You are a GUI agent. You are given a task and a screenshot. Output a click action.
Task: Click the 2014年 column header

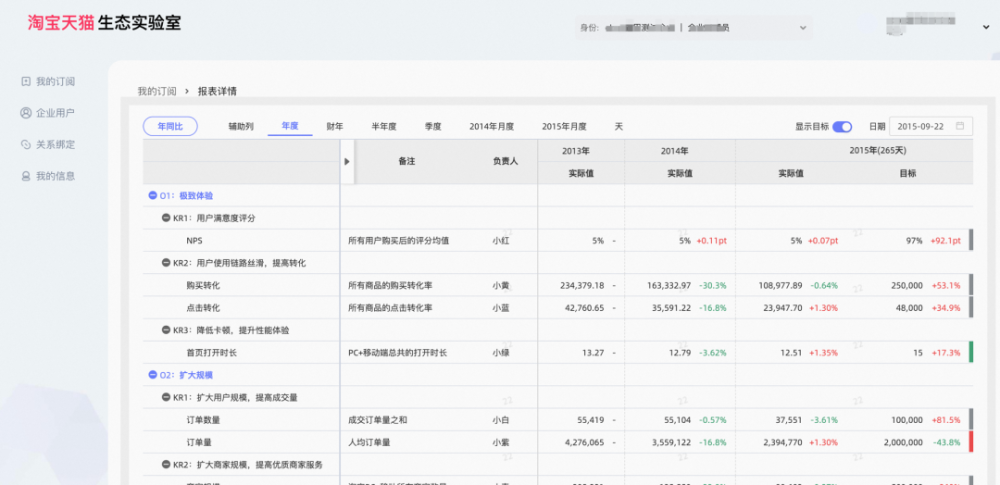(675, 151)
